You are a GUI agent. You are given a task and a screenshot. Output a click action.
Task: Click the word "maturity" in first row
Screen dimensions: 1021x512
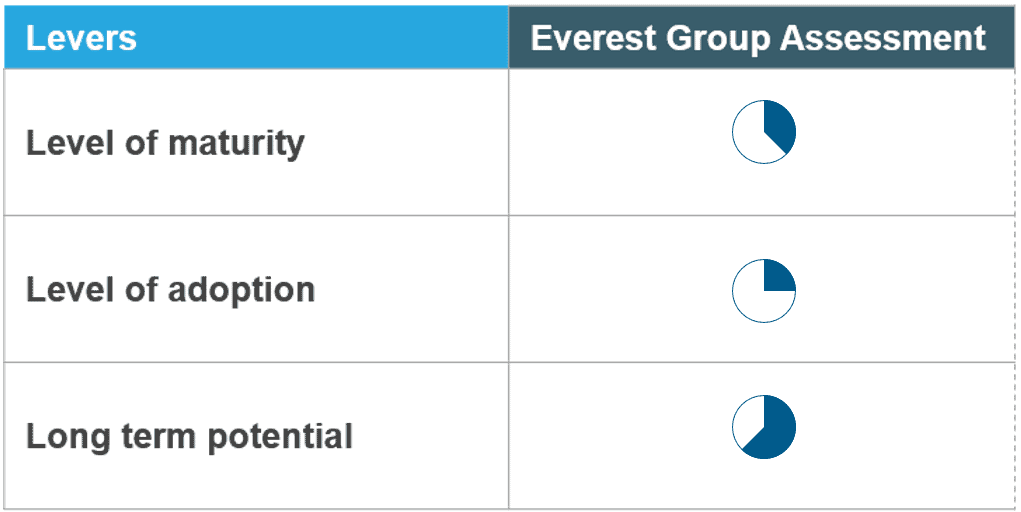236,145
